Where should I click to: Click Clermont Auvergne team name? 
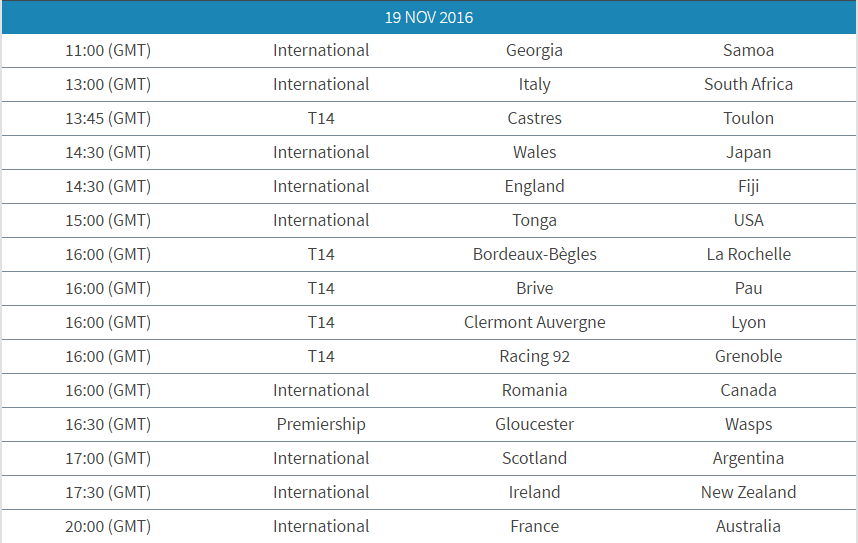534,322
